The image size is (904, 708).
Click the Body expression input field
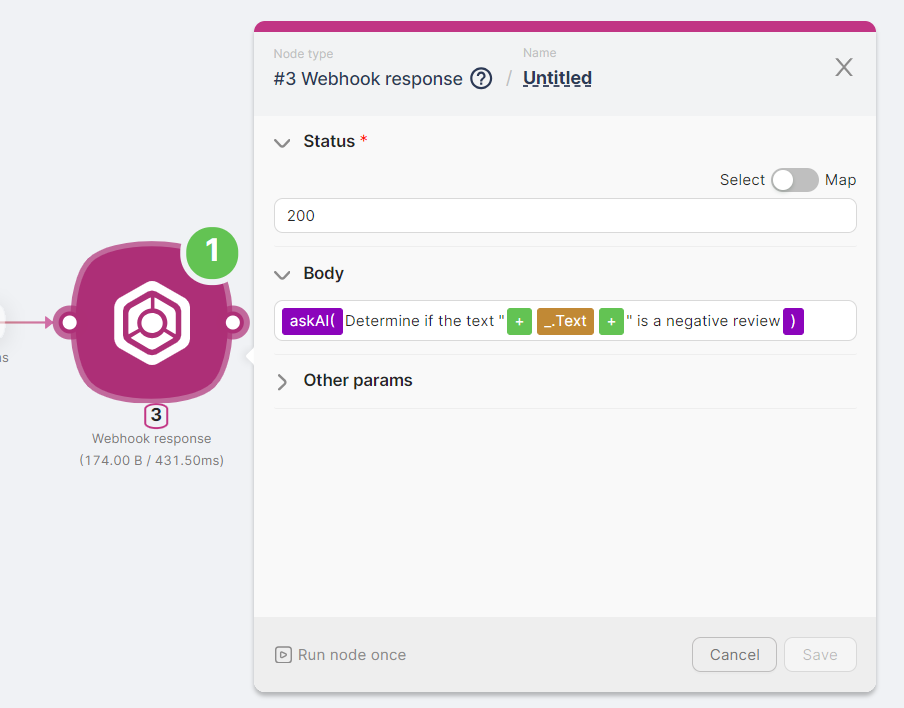720,321
